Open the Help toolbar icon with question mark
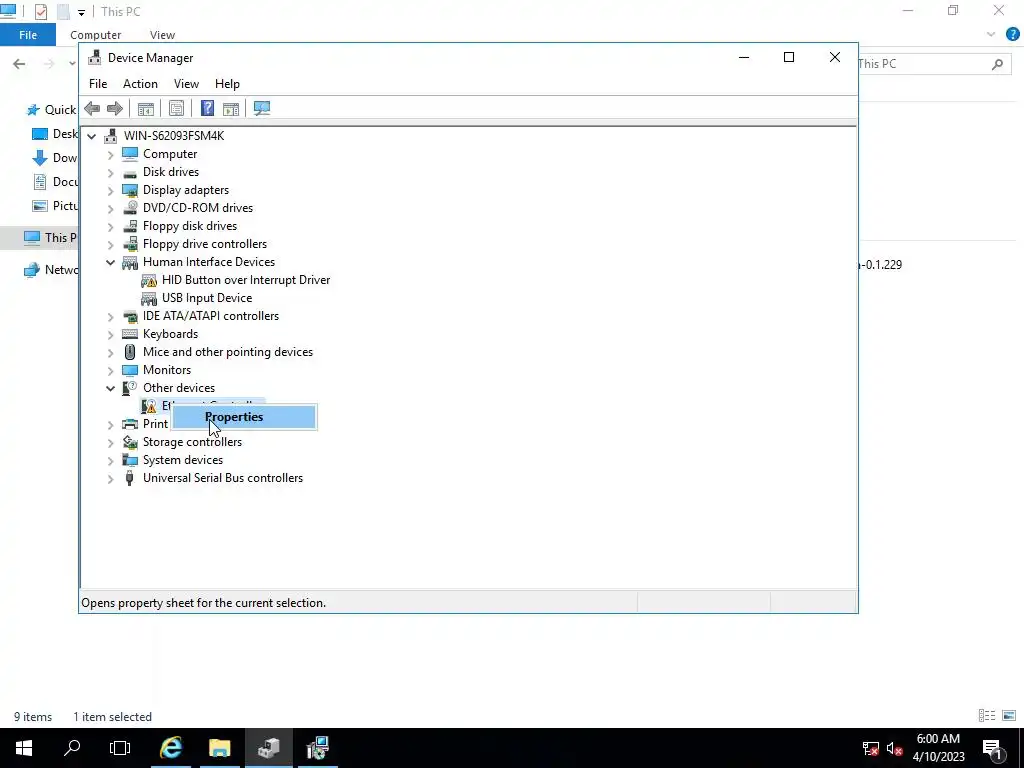The width and height of the screenshot is (1024, 768). (207, 108)
